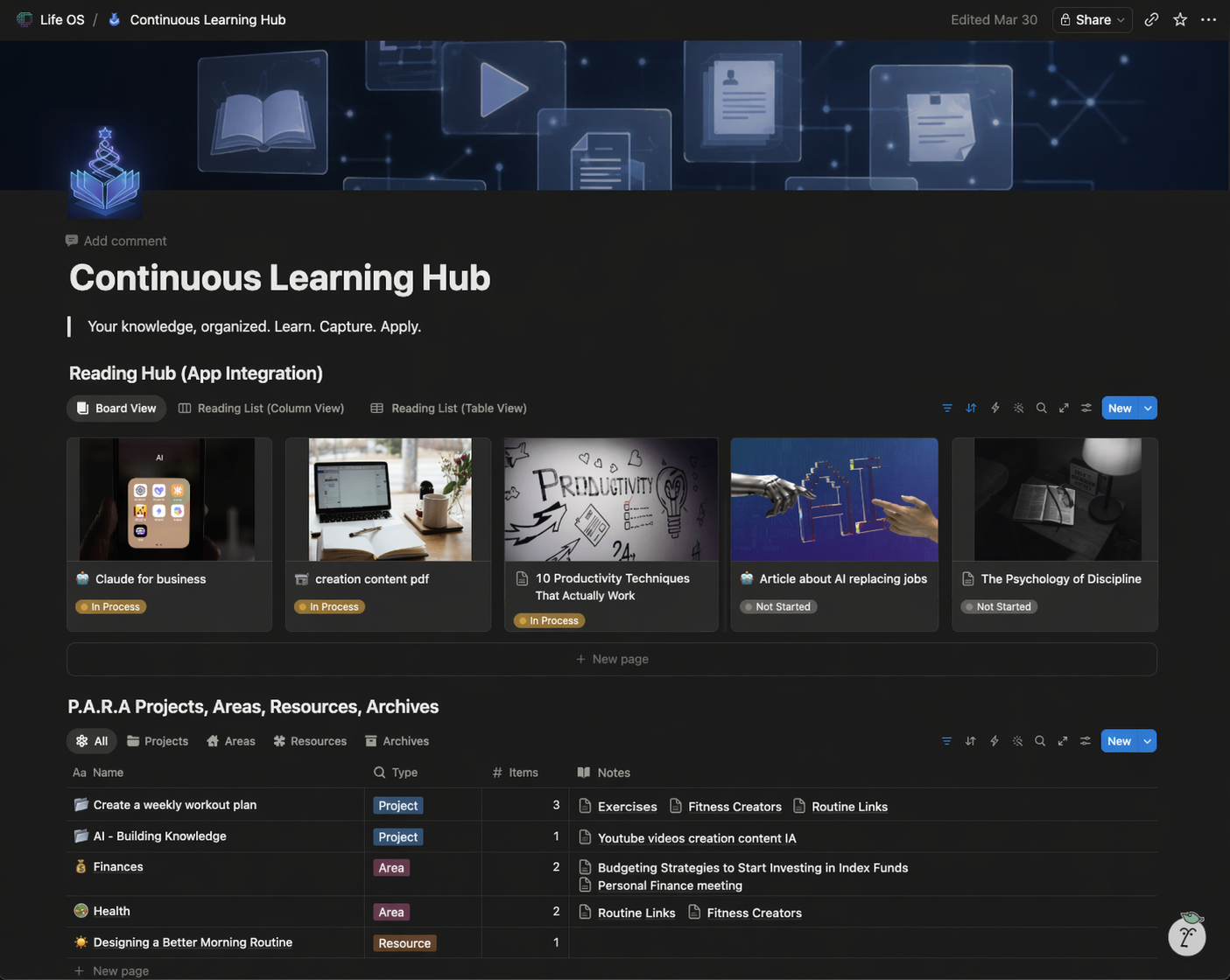Open the ••• more options menu

[1209, 19]
